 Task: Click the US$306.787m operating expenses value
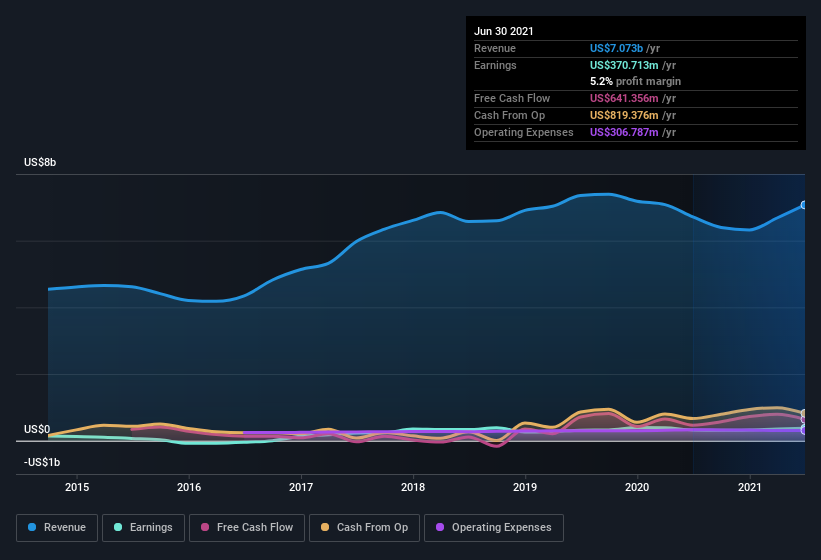point(624,132)
